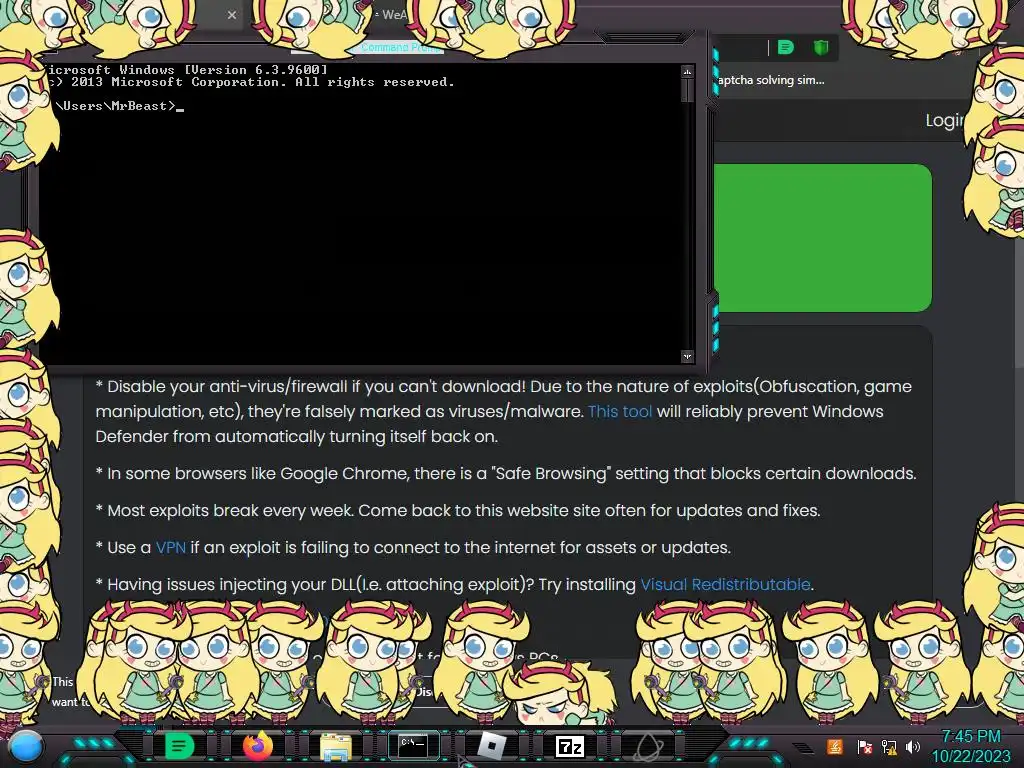Click the Command Prompt window title bar
This screenshot has width=1024, height=768.
366,48
